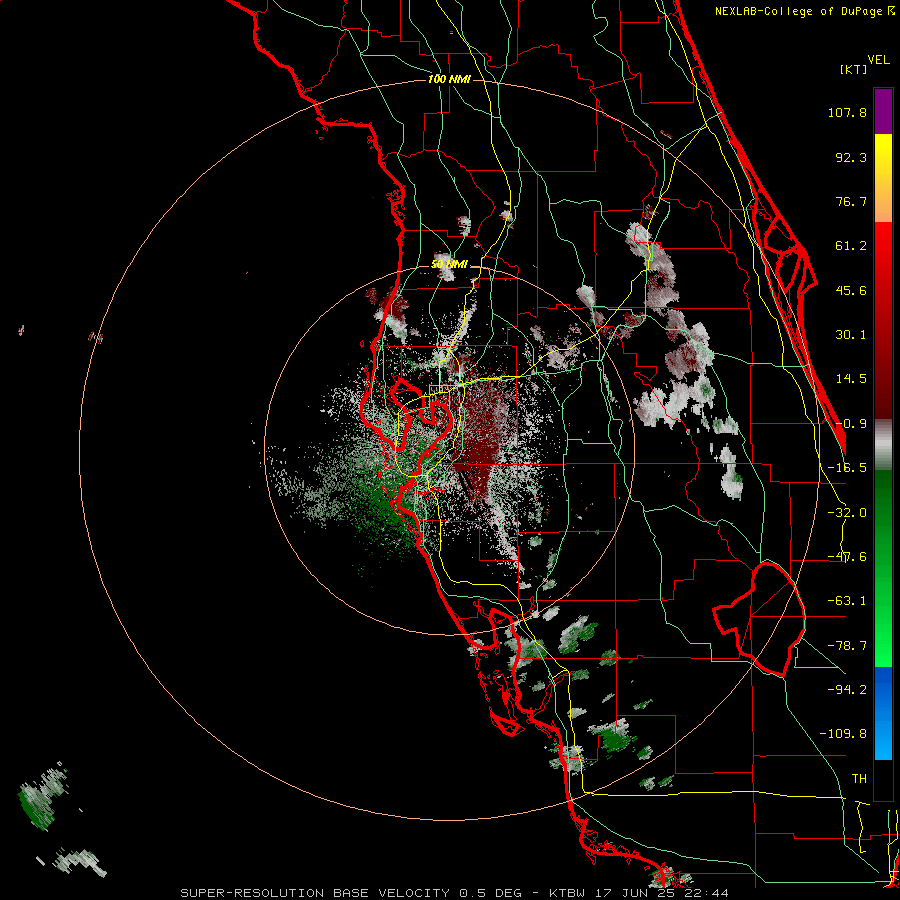Screen dimensions: 900x900
Task: Click the Lake Okeechobee outline on map
Action: 759,619
